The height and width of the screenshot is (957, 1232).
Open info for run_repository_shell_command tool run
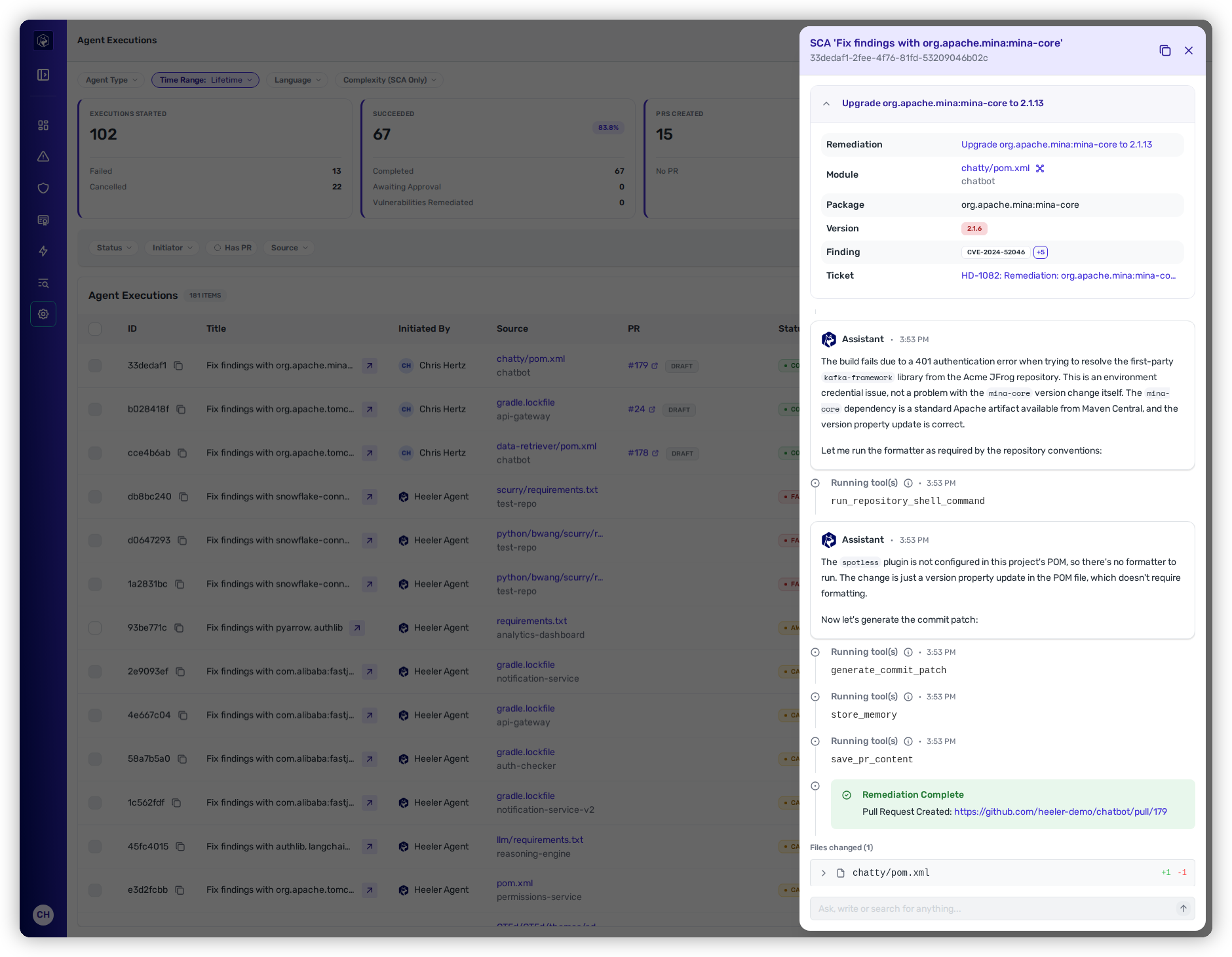[x=908, y=483]
